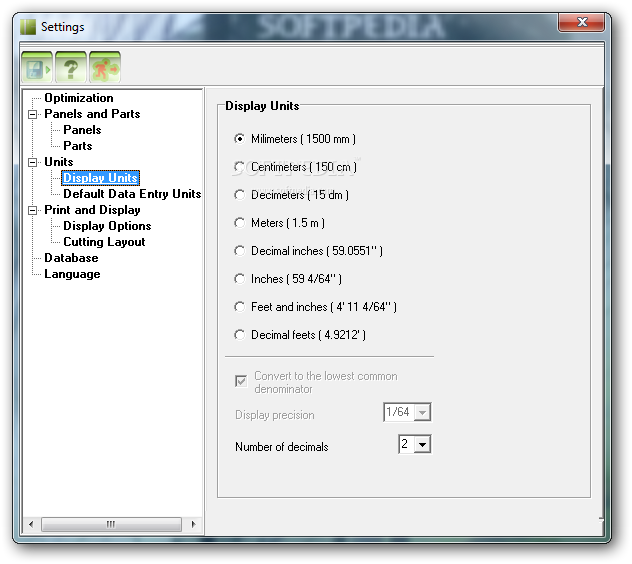Select Meters (1.5 m) radio button
Screen dimensions: 632x564
tap(239, 223)
